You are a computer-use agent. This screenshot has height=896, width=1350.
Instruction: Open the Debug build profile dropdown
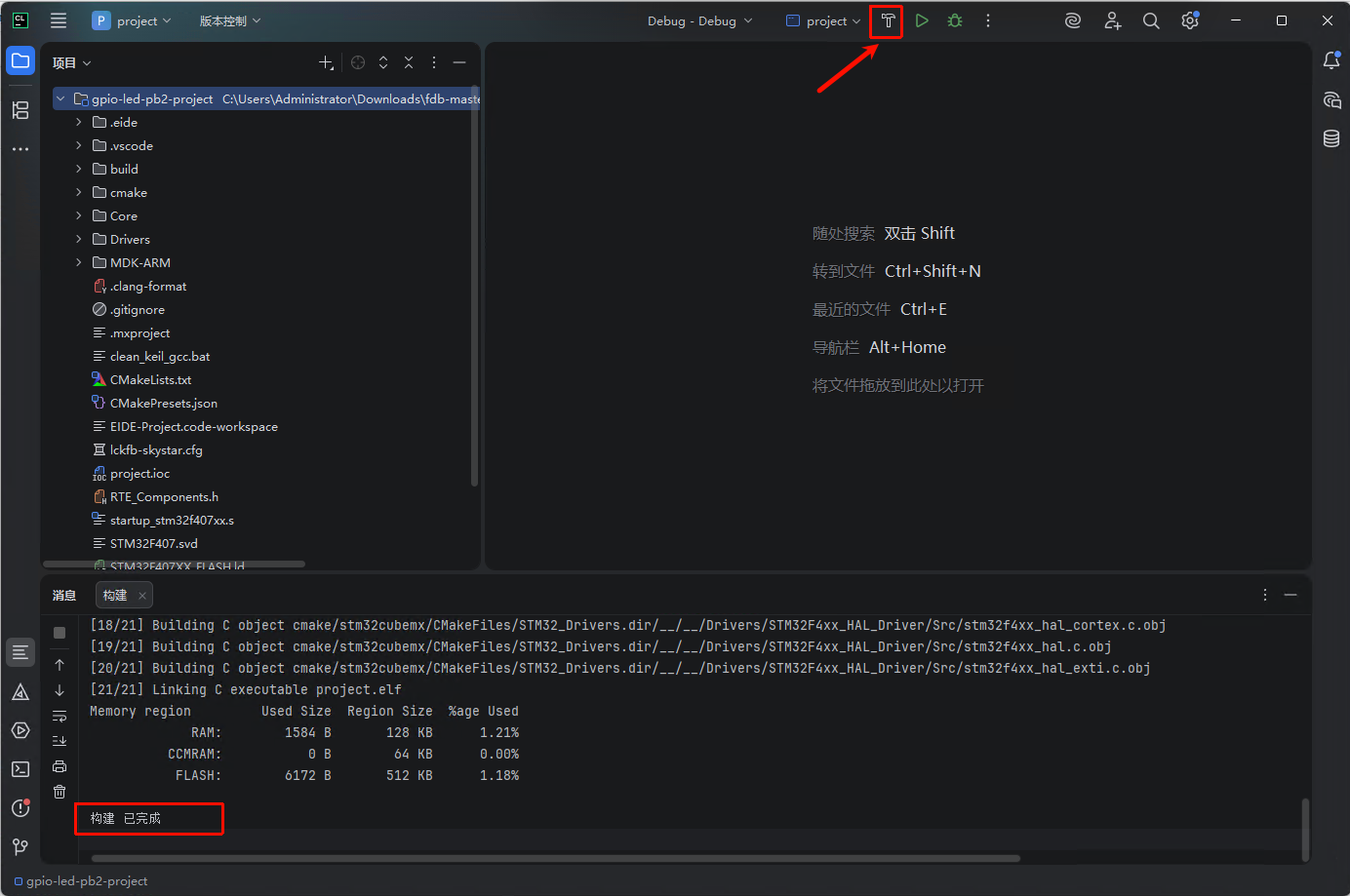[699, 20]
